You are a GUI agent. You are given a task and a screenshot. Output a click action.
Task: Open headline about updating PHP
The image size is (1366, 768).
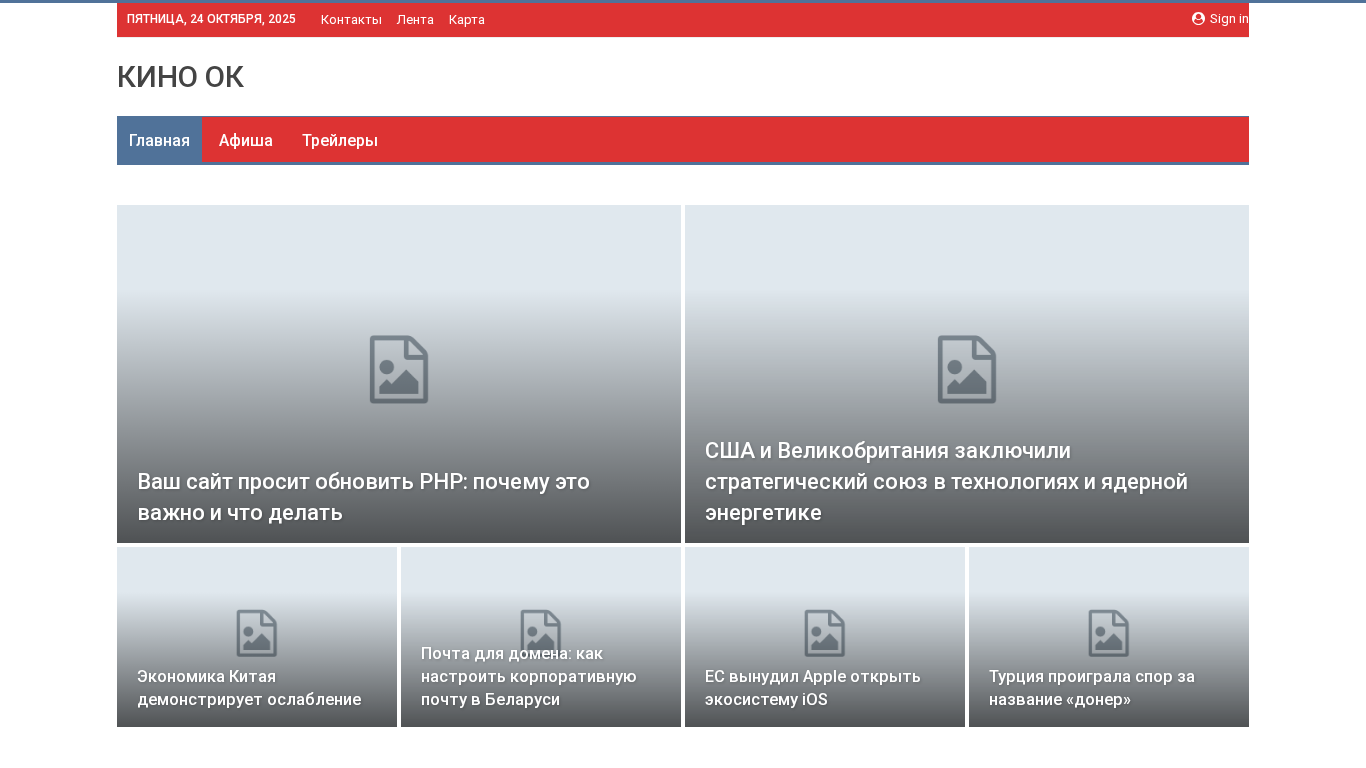coord(364,497)
